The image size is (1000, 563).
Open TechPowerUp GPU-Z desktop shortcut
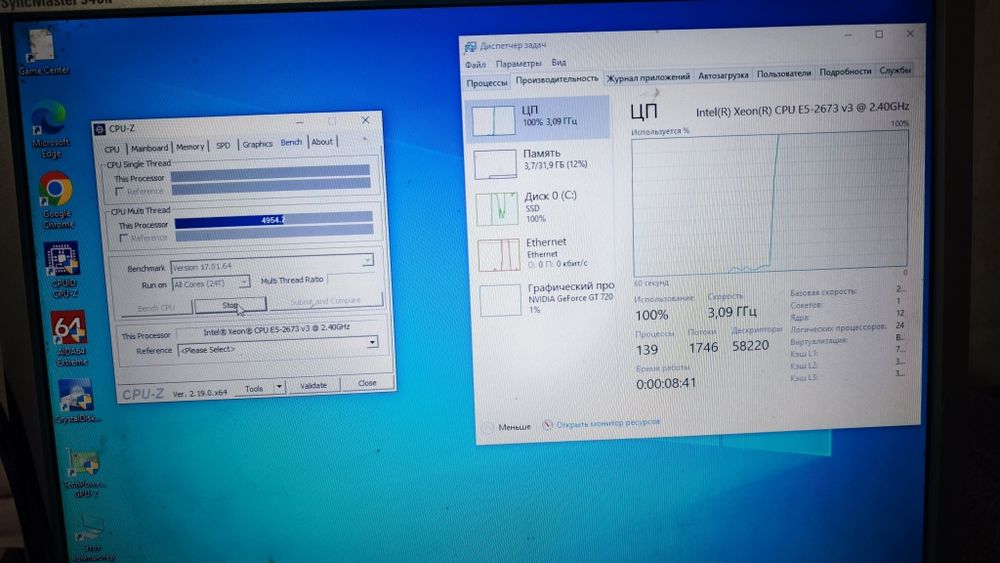click(x=84, y=472)
